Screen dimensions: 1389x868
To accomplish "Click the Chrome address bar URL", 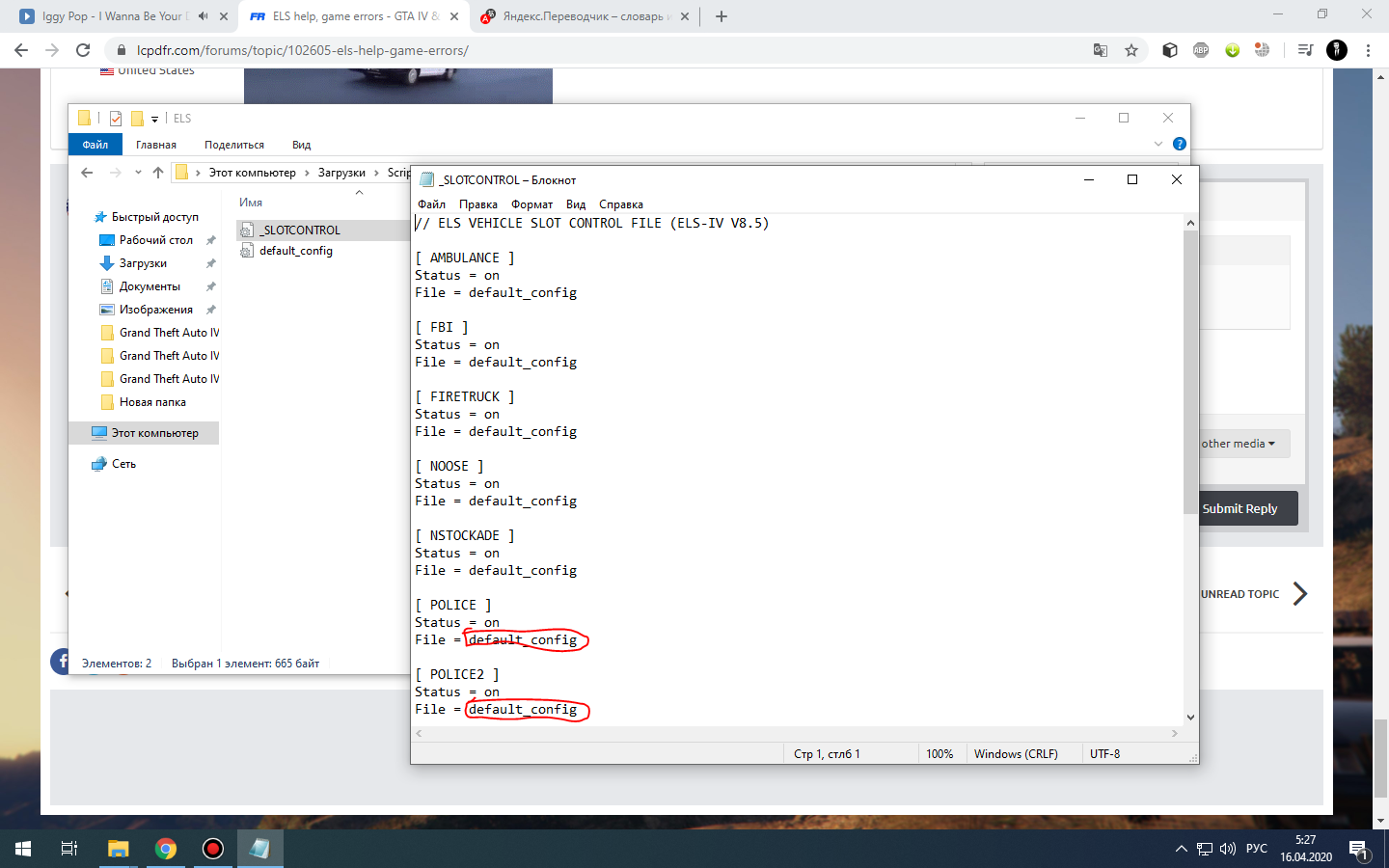I will (x=303, y=50).
